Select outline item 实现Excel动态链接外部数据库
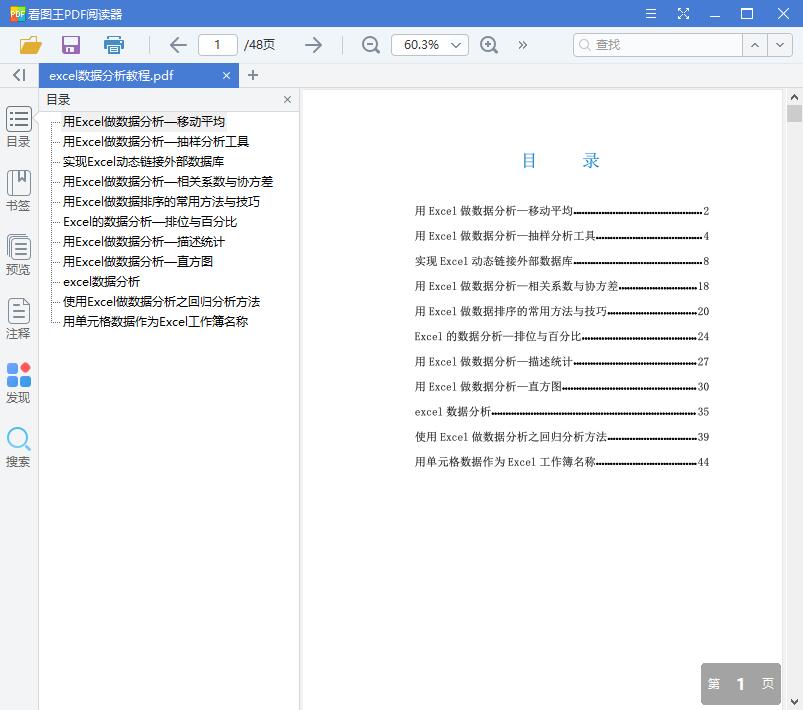The image size is (803, 710). (143, 162)
